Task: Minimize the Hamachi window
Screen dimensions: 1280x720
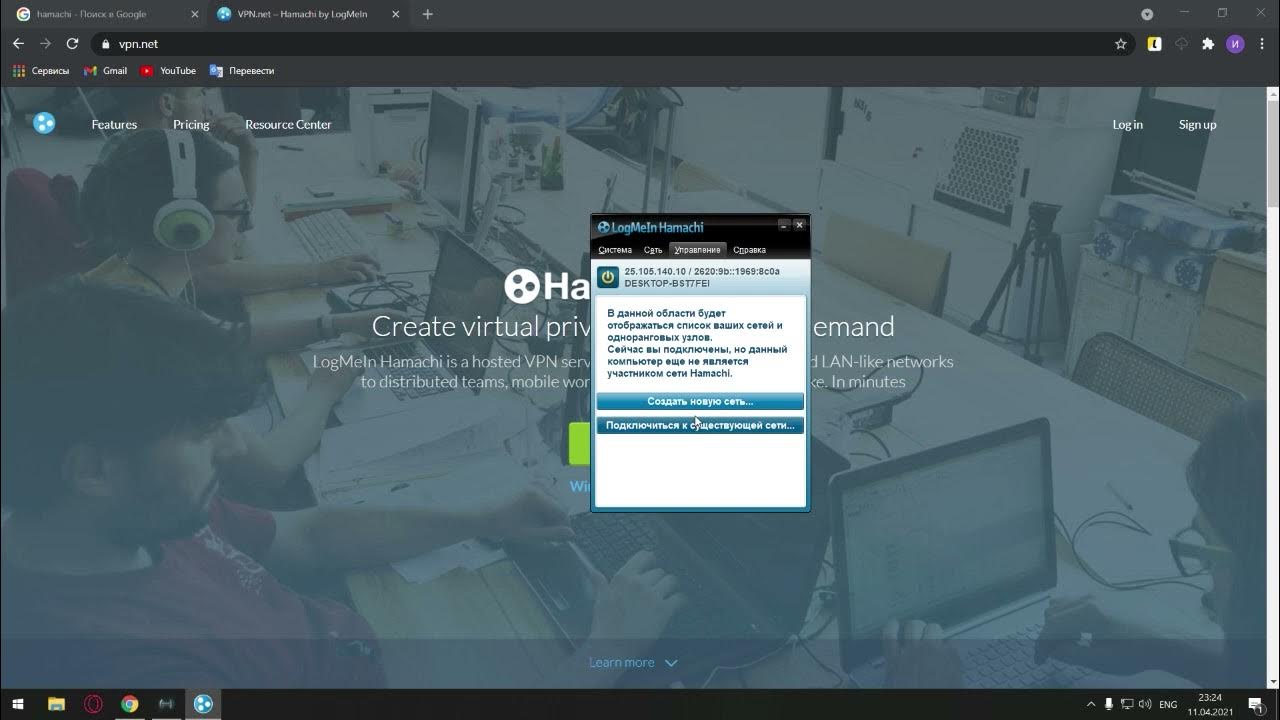Action: click(784, 225)
